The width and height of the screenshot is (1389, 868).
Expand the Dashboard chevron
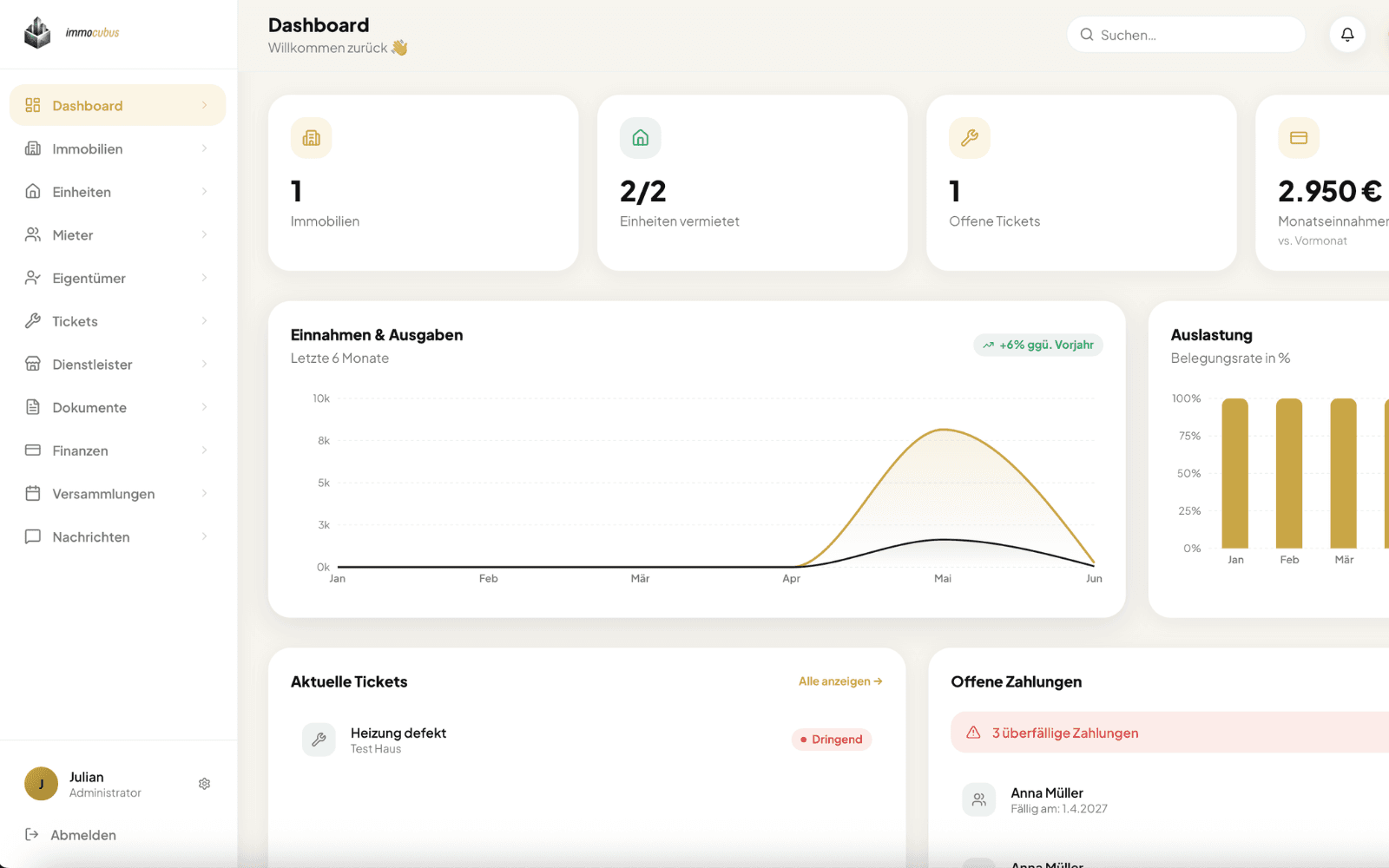click(205, 105)
